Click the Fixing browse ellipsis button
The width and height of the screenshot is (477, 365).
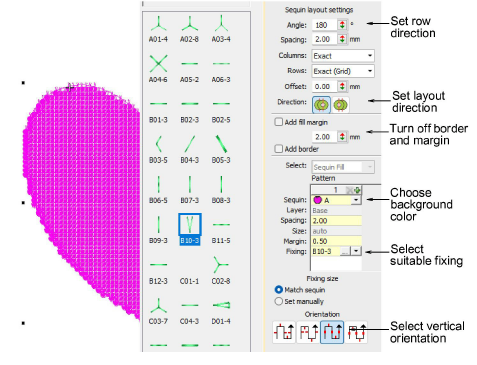345,251
